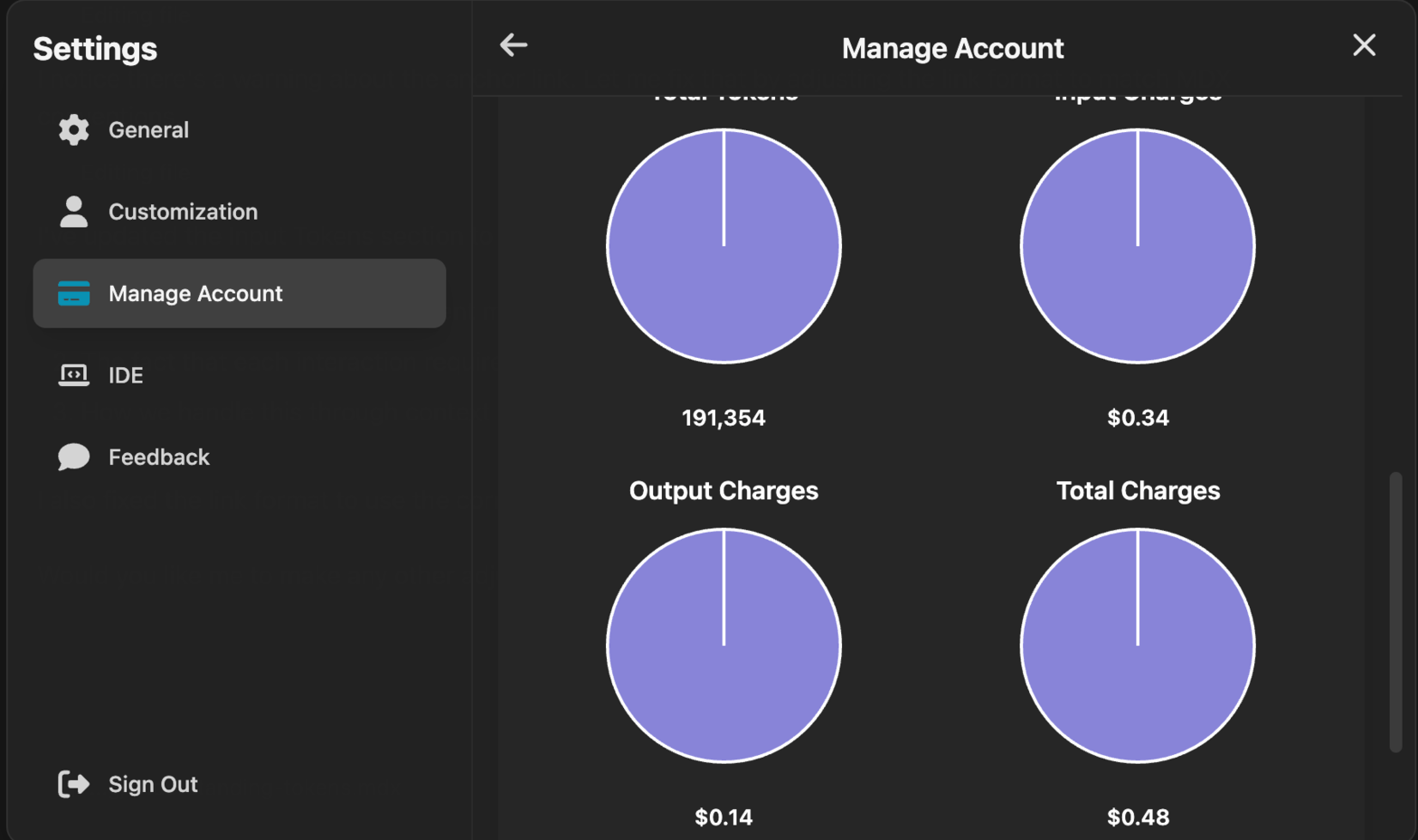
Task: Click the vertical scrollbar thumb
Action: point(1395,611)
